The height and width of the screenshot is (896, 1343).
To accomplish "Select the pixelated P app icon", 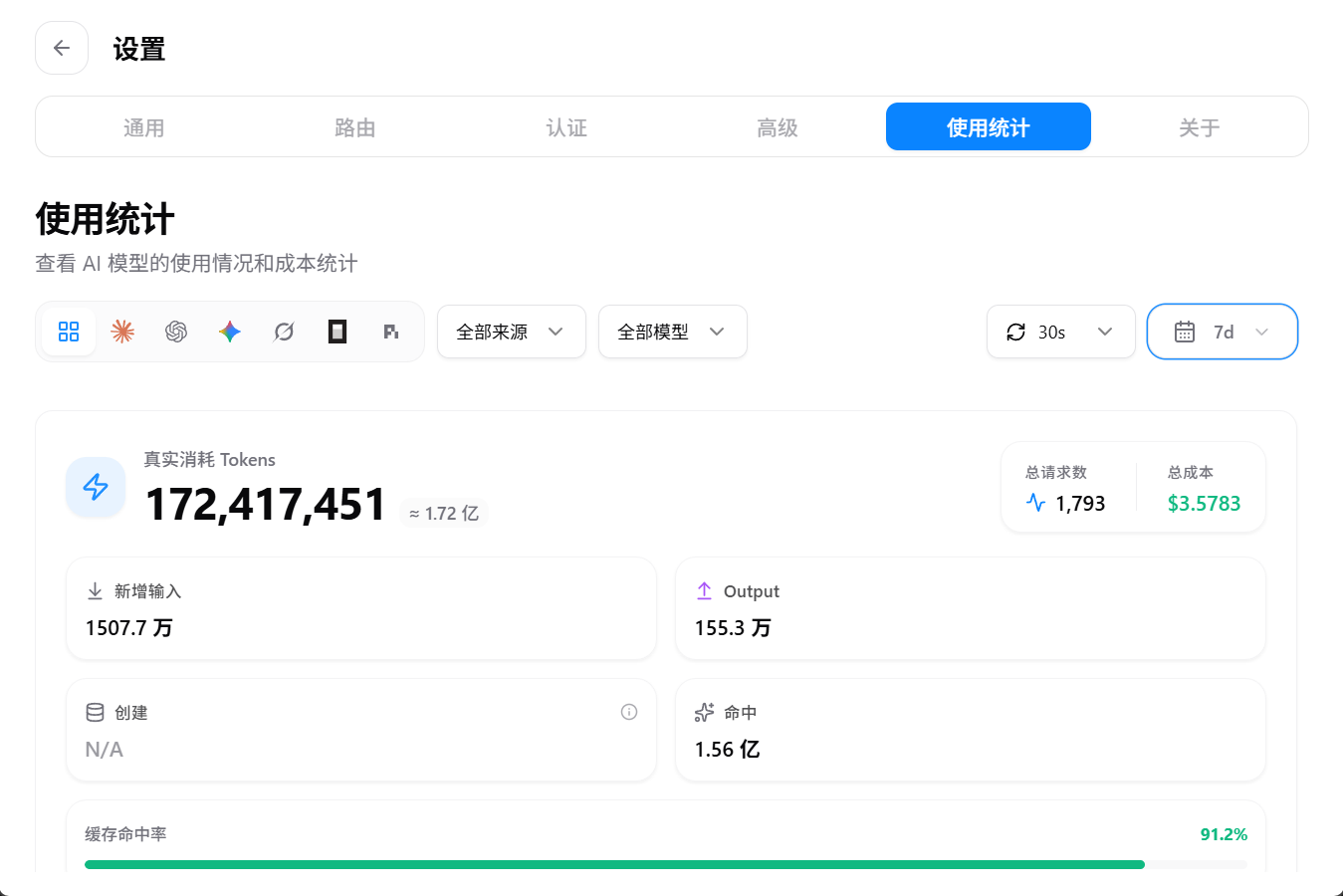I will (x=391, y=332).
